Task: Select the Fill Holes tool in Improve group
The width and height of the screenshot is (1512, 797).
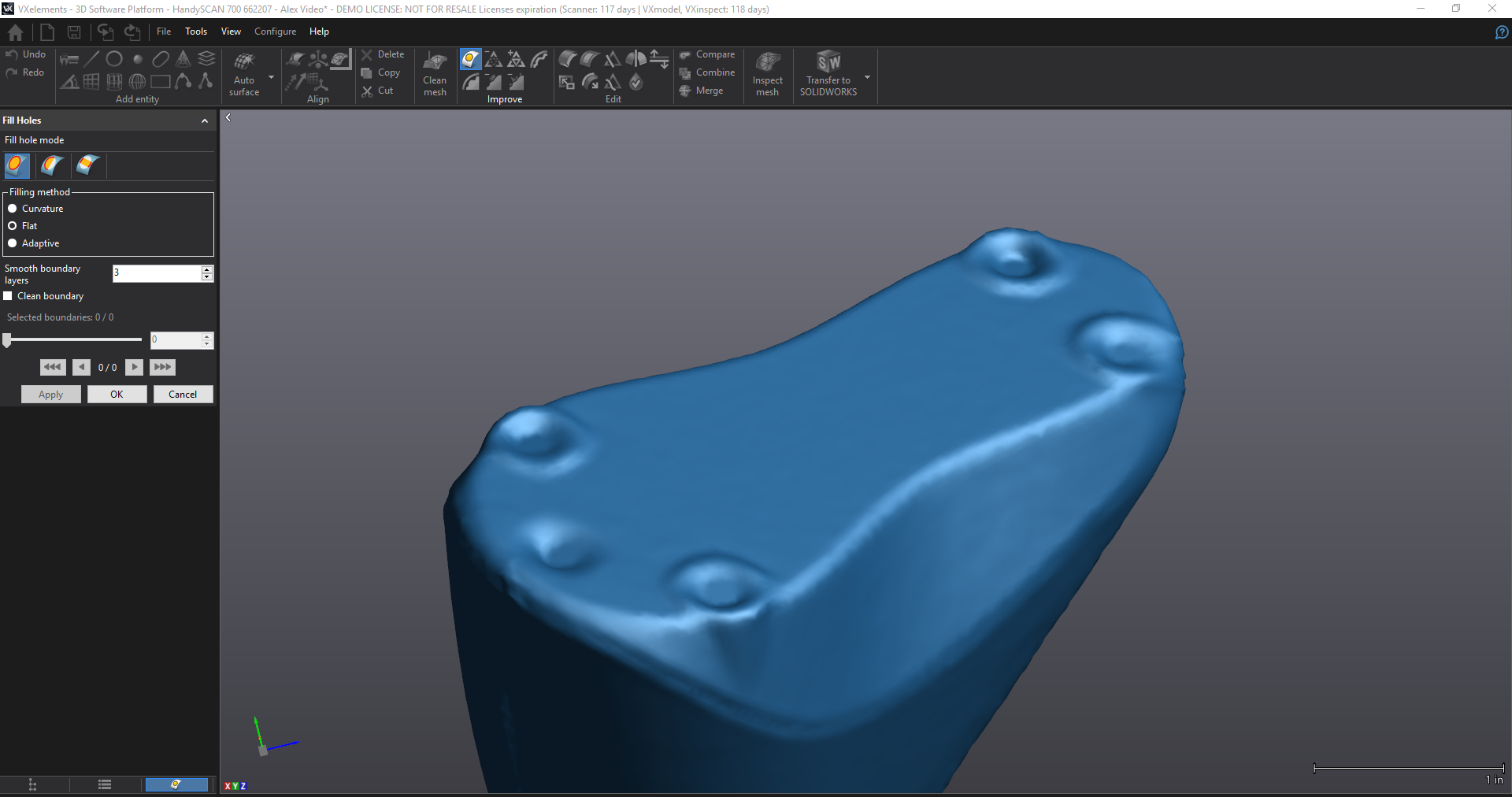Action: 470,59
